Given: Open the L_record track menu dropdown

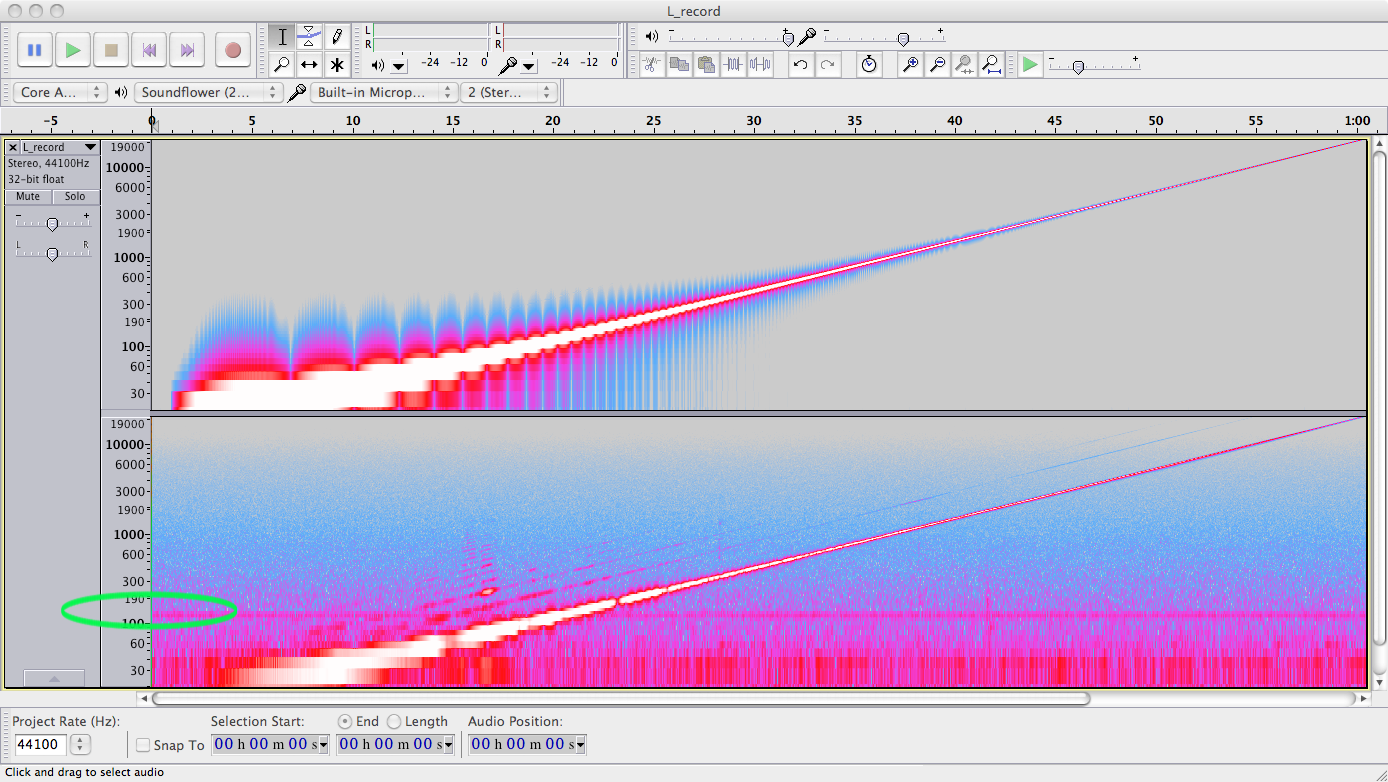Looking at the screenshot, I should point(90,147).
